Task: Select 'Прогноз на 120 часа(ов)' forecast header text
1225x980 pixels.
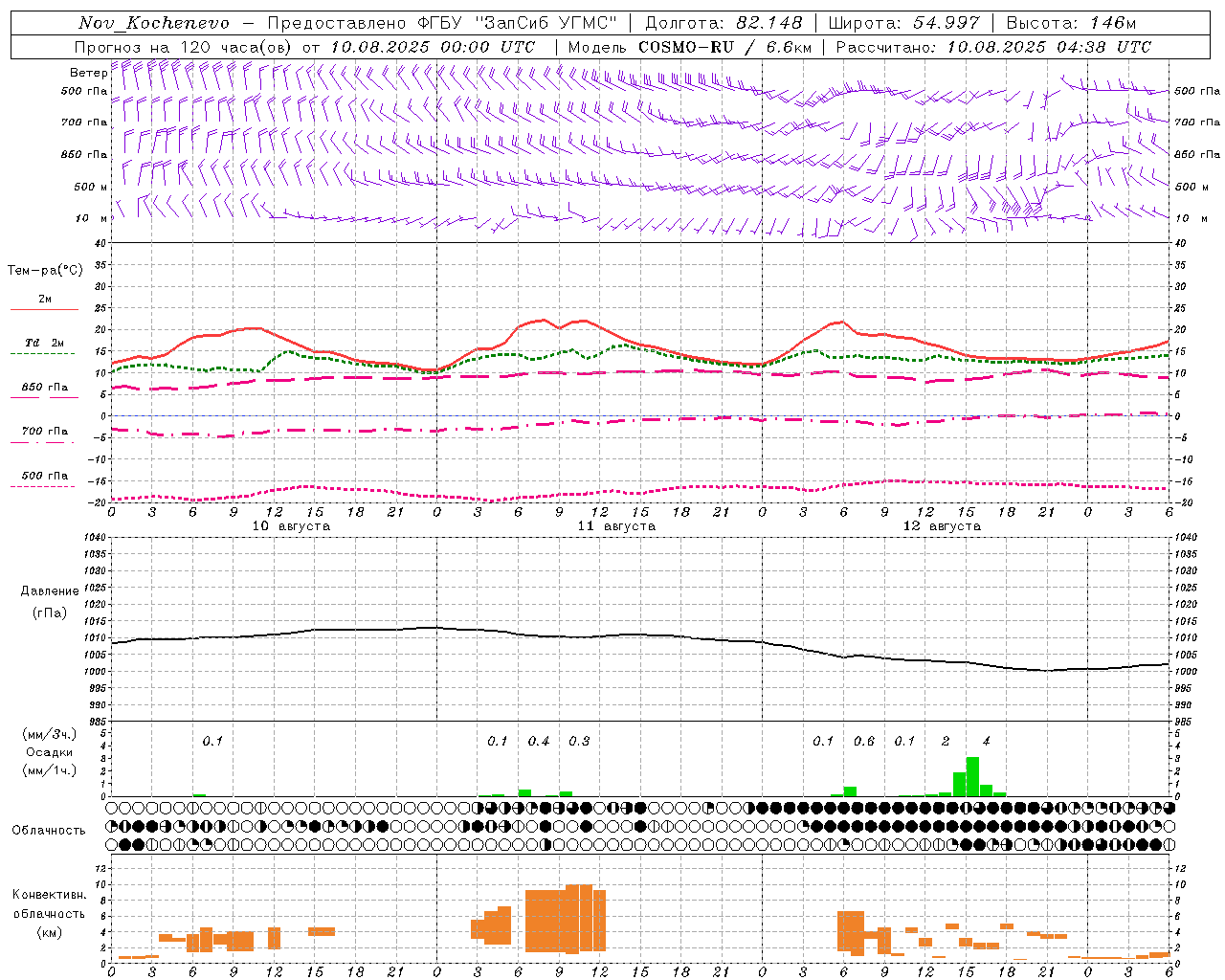Action: (x=184, y=47)
